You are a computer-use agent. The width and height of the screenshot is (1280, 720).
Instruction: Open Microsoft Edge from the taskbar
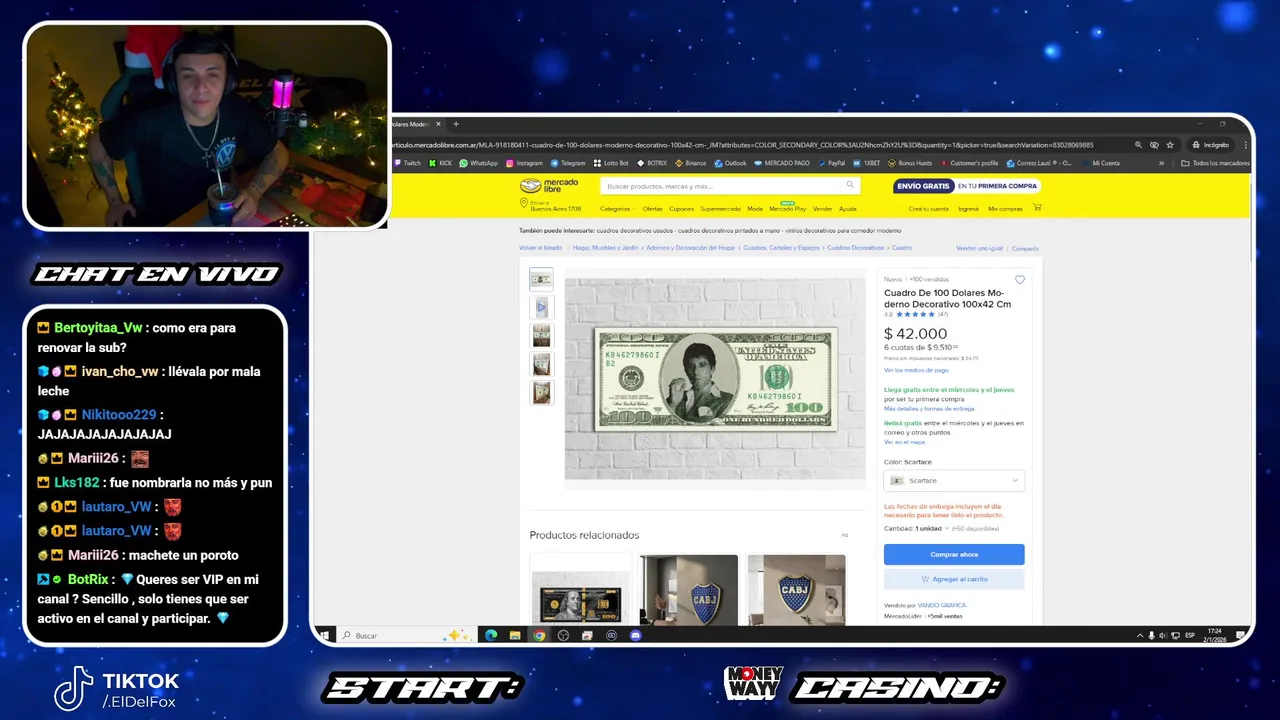pos(491,635)
